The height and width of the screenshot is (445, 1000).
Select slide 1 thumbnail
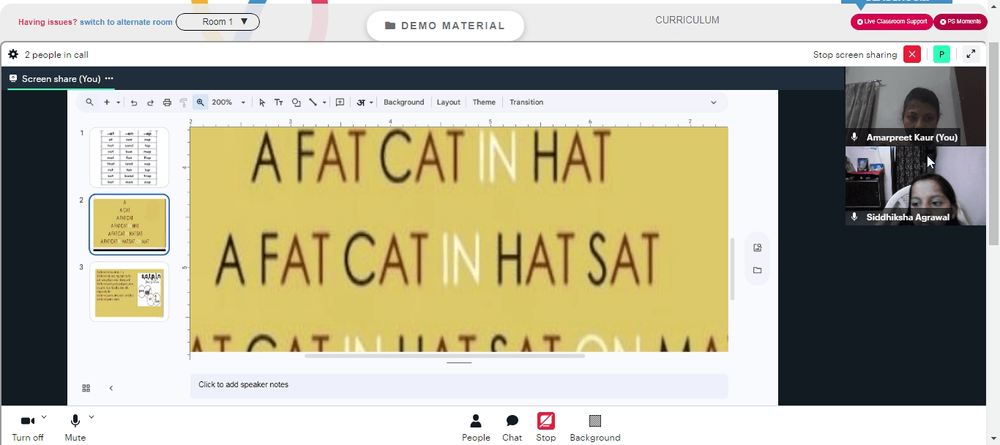(129, 157)
